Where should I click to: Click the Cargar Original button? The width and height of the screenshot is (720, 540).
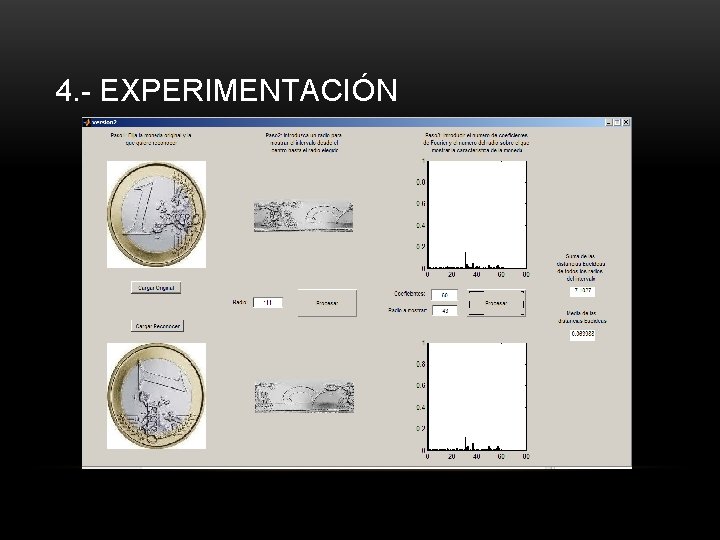click(x=156, y=288)
